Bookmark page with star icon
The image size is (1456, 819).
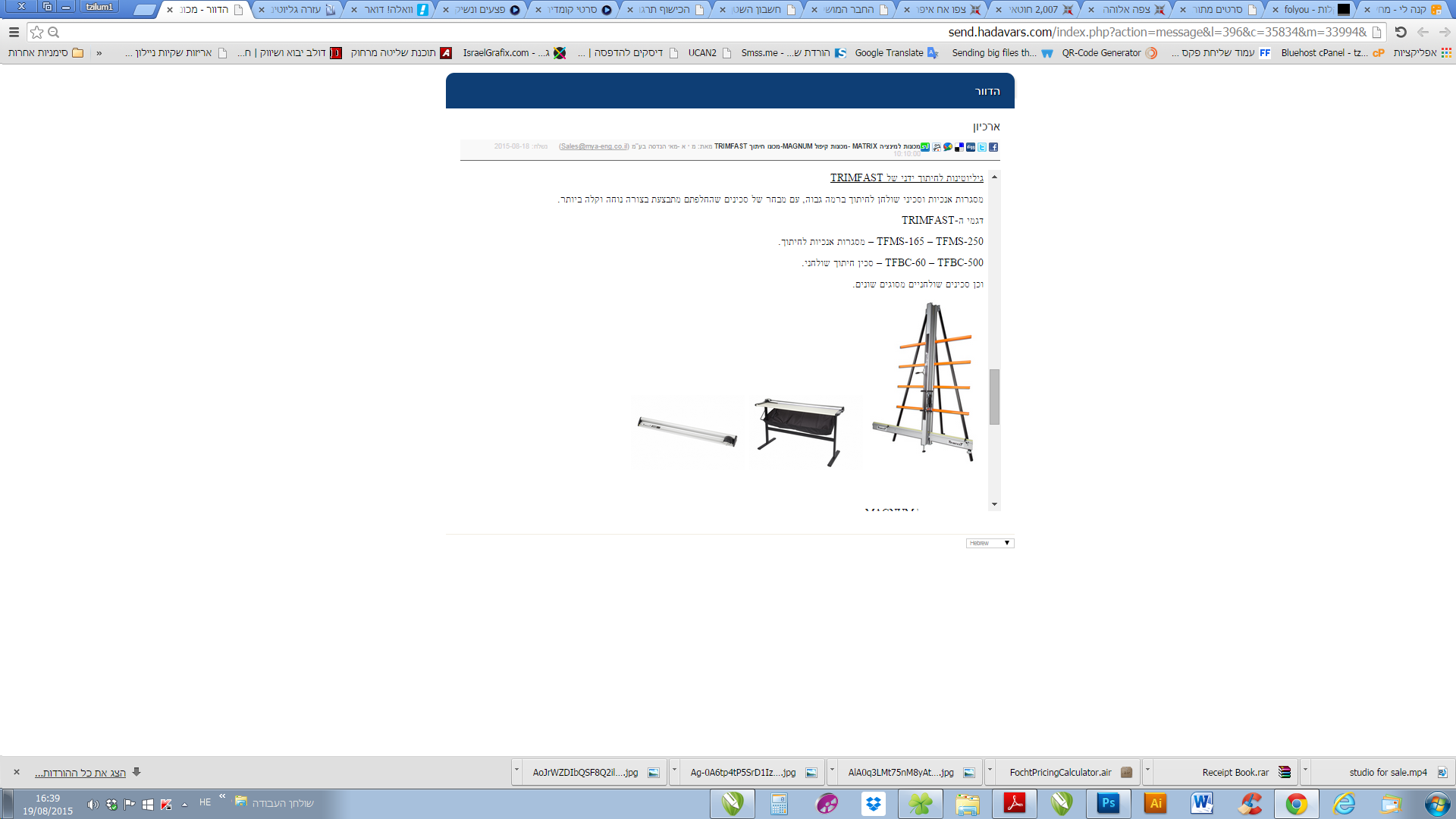click(x=36, y=32)
